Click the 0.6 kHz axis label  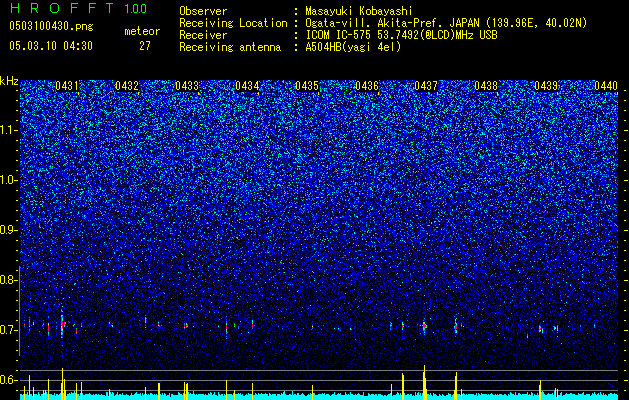coord(7,380)
